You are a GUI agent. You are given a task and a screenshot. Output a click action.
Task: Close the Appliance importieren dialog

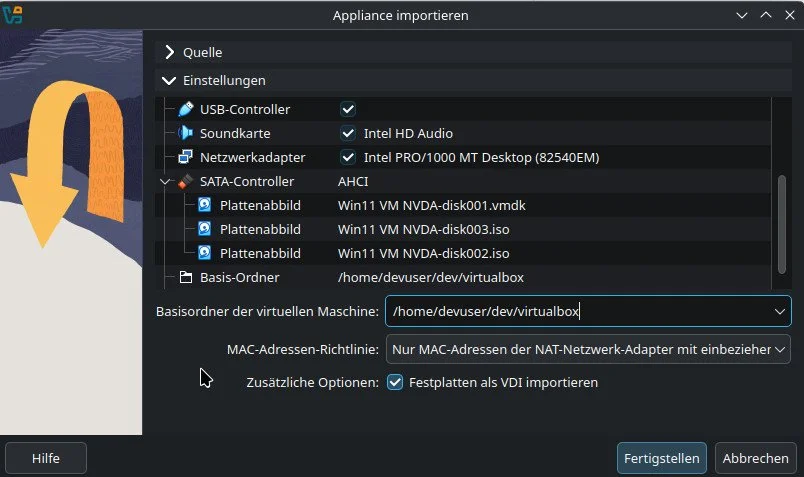[790, 15]
